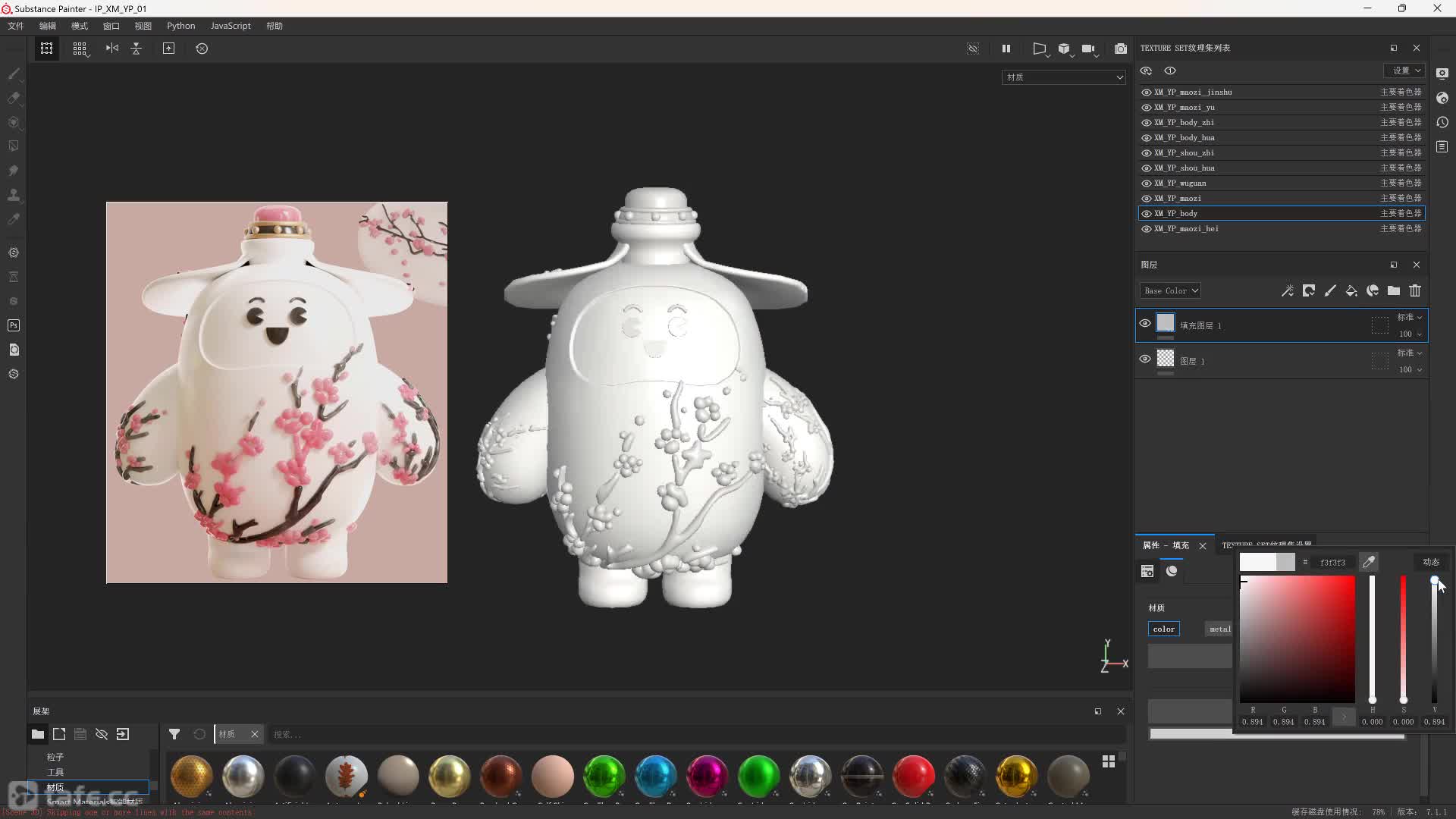This screenshot has width=1456, height=819.
Task: Hide the XM_YP_wuguan texture set
Action: coord(1146,184)
